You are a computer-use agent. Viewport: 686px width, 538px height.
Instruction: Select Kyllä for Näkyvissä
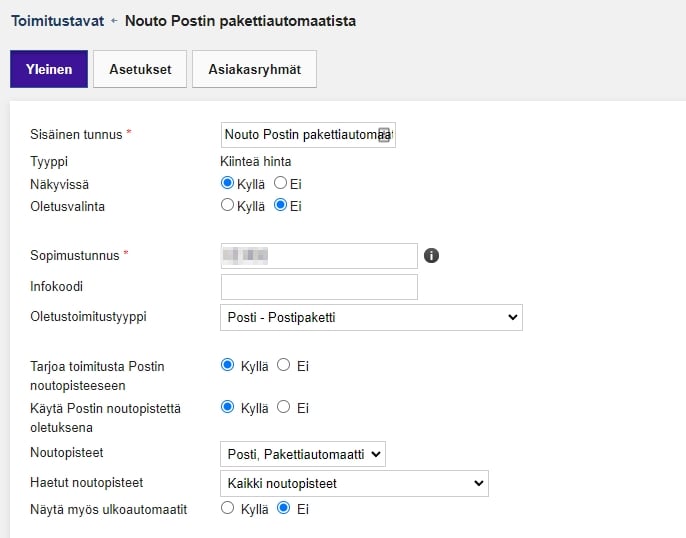[227, 183]
